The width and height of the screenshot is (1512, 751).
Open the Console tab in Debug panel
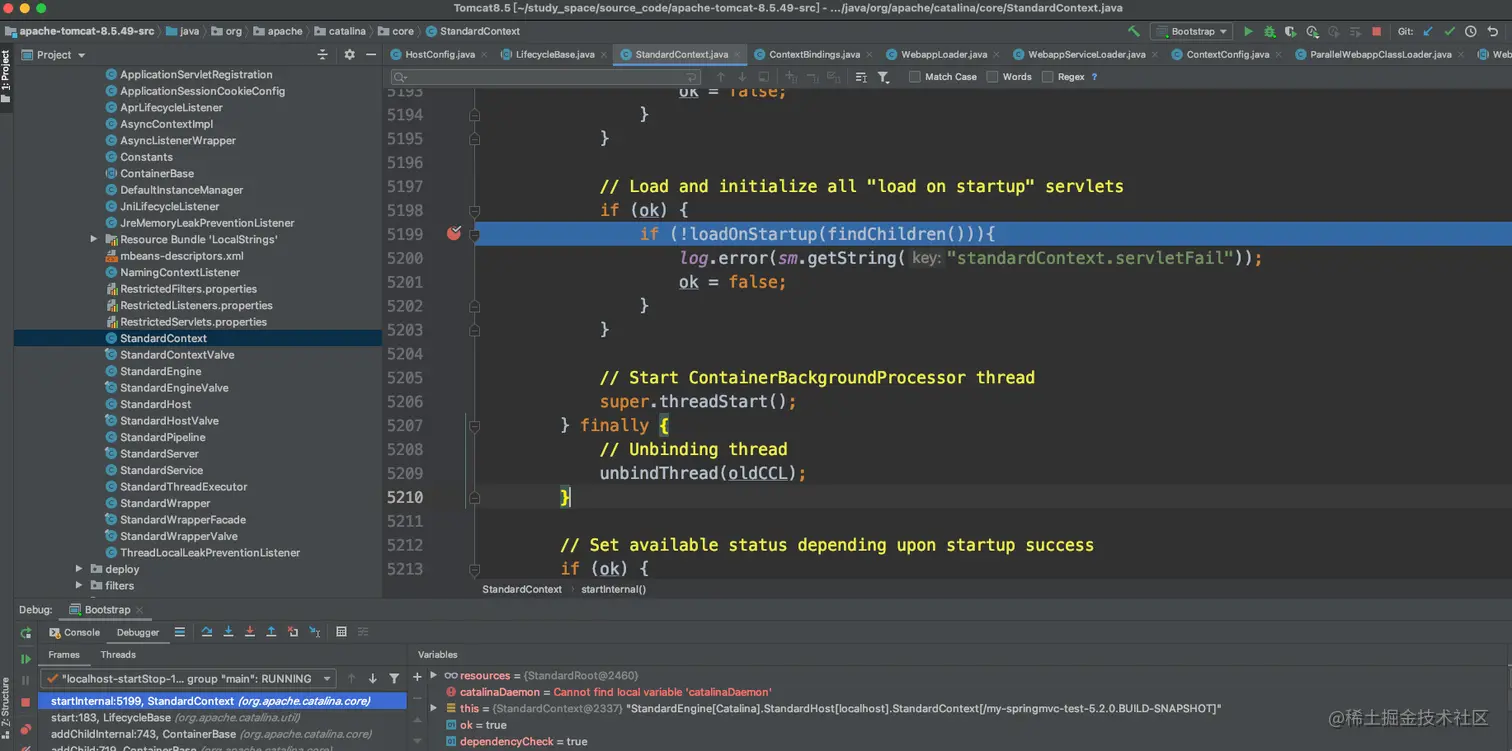coord(76,632)
